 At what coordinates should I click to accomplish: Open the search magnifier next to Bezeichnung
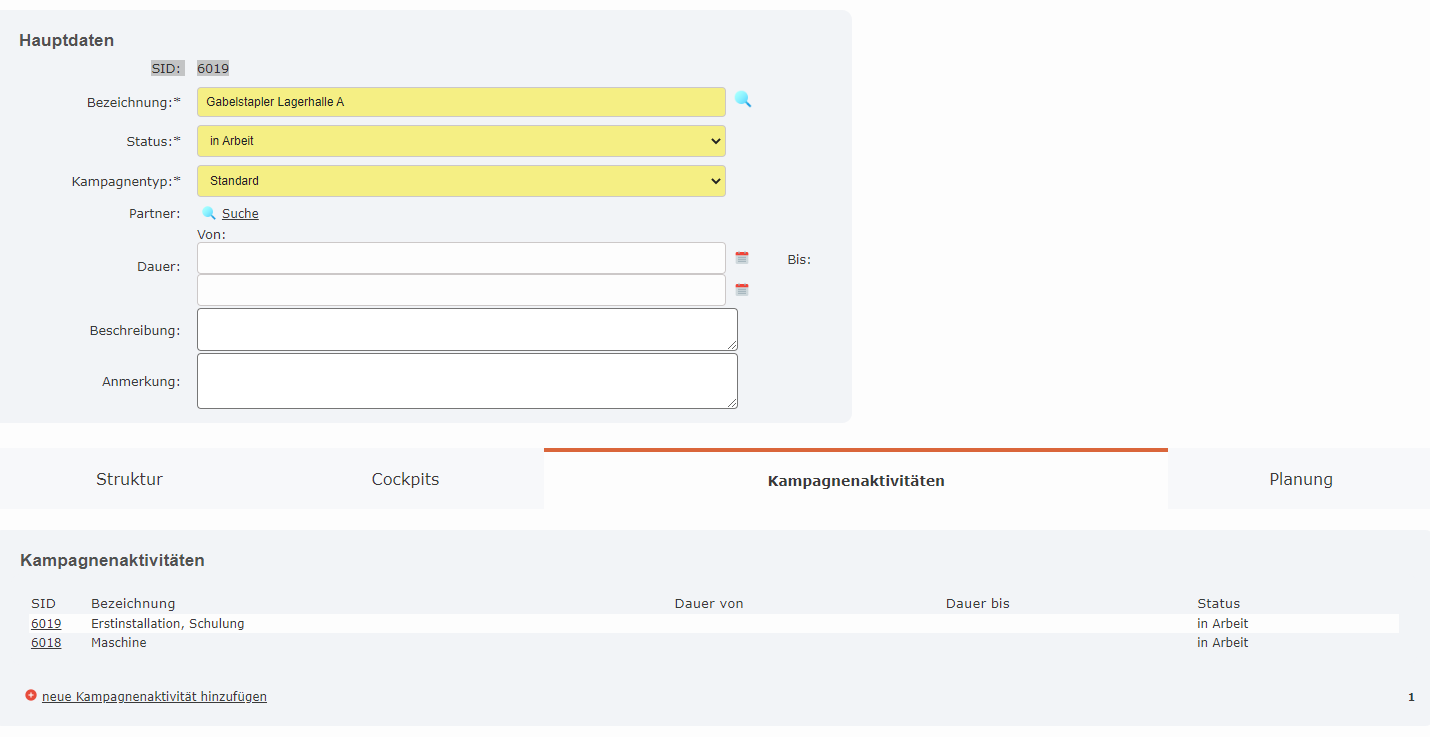[742, 100]
